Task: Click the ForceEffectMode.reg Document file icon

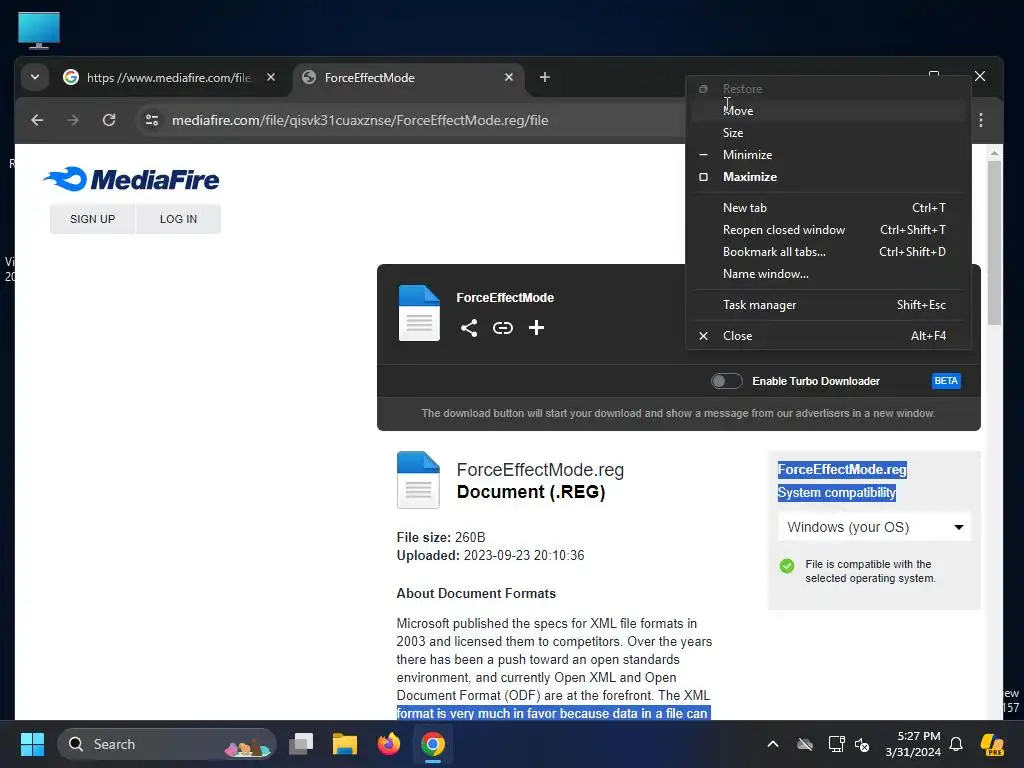Action: [418, 480]
